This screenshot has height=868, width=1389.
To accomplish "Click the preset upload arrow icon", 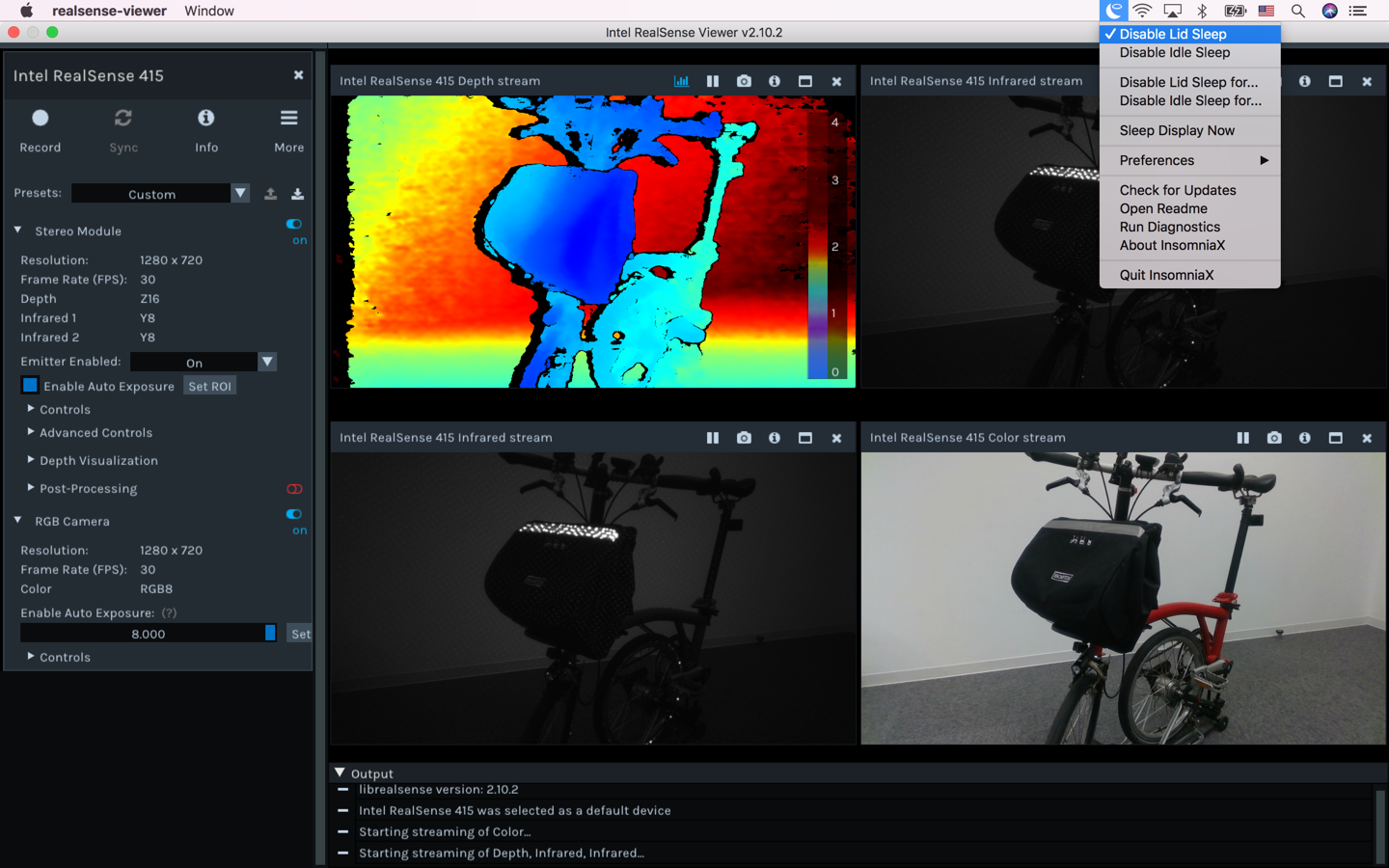I will click(x=271, y=194).
